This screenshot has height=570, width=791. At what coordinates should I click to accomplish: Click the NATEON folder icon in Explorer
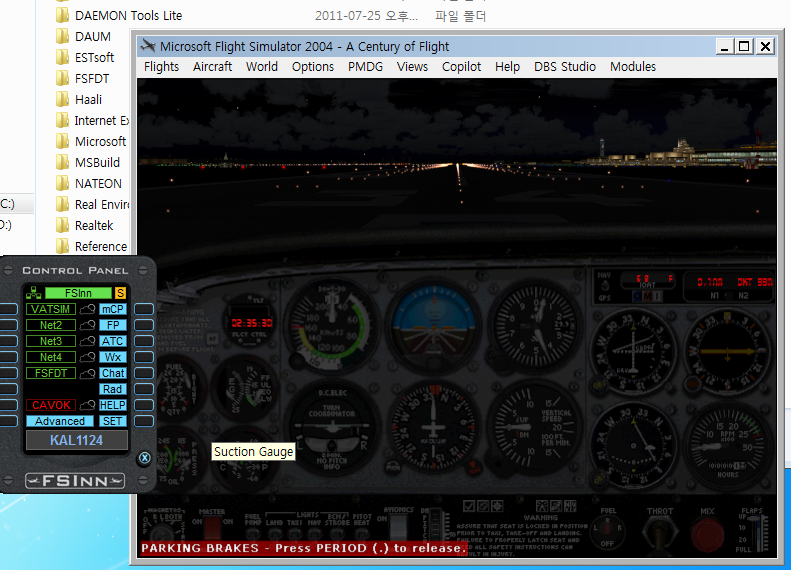coord(63,183)
